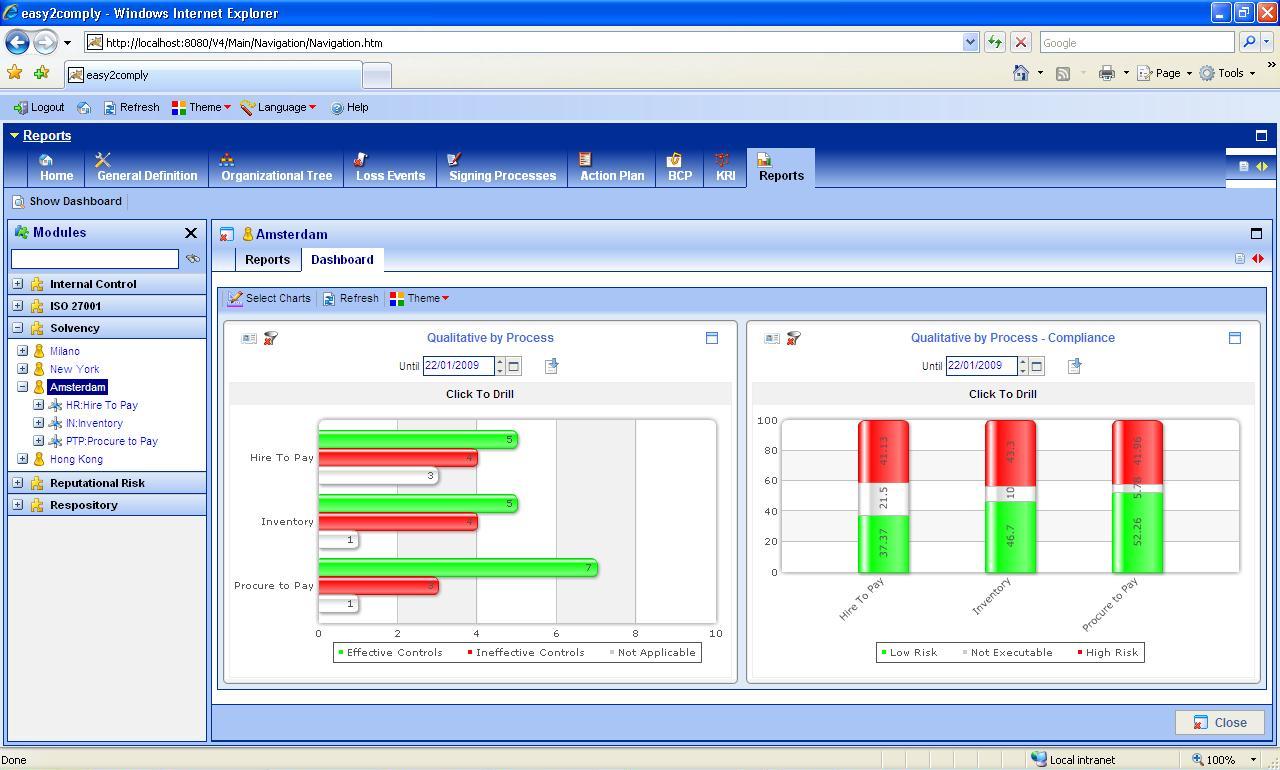This screenshot has height=770, width=1280.
Task: Open the Loss Events tab
Action: pyautogui.click(x=390, y=168)
